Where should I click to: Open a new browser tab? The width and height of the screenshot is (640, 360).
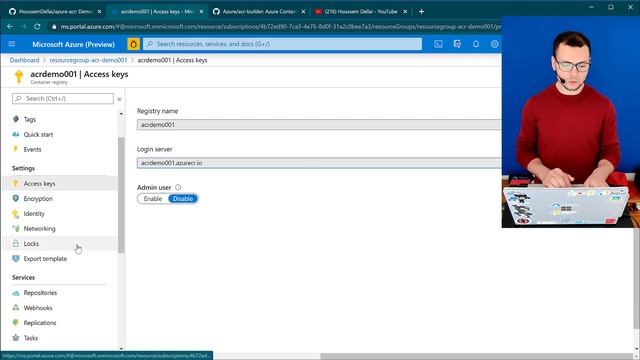[x=421, y=11]
